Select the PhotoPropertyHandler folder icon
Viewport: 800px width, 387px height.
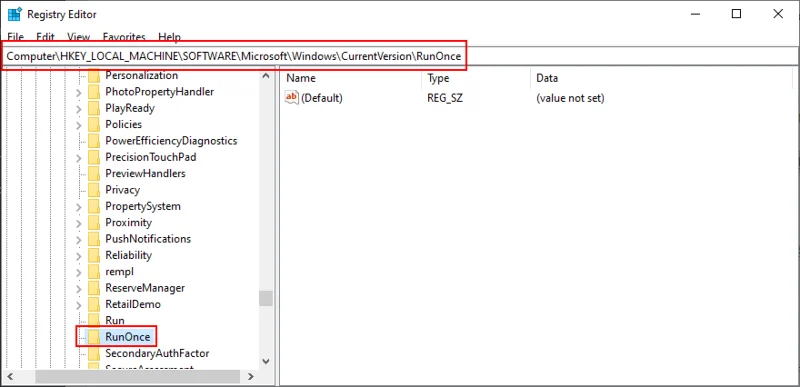point(94,92)
